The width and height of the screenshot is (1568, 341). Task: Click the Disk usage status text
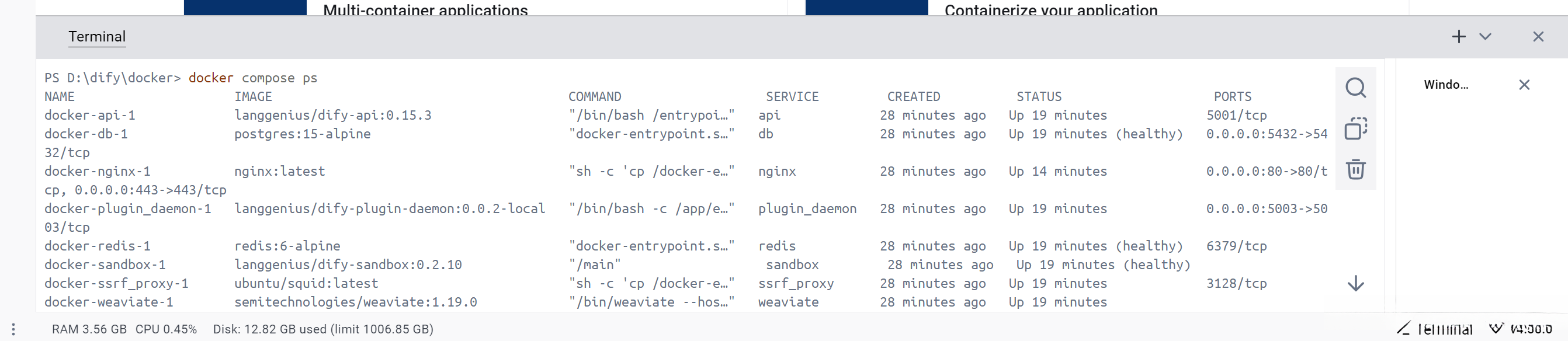click(322, 329)
